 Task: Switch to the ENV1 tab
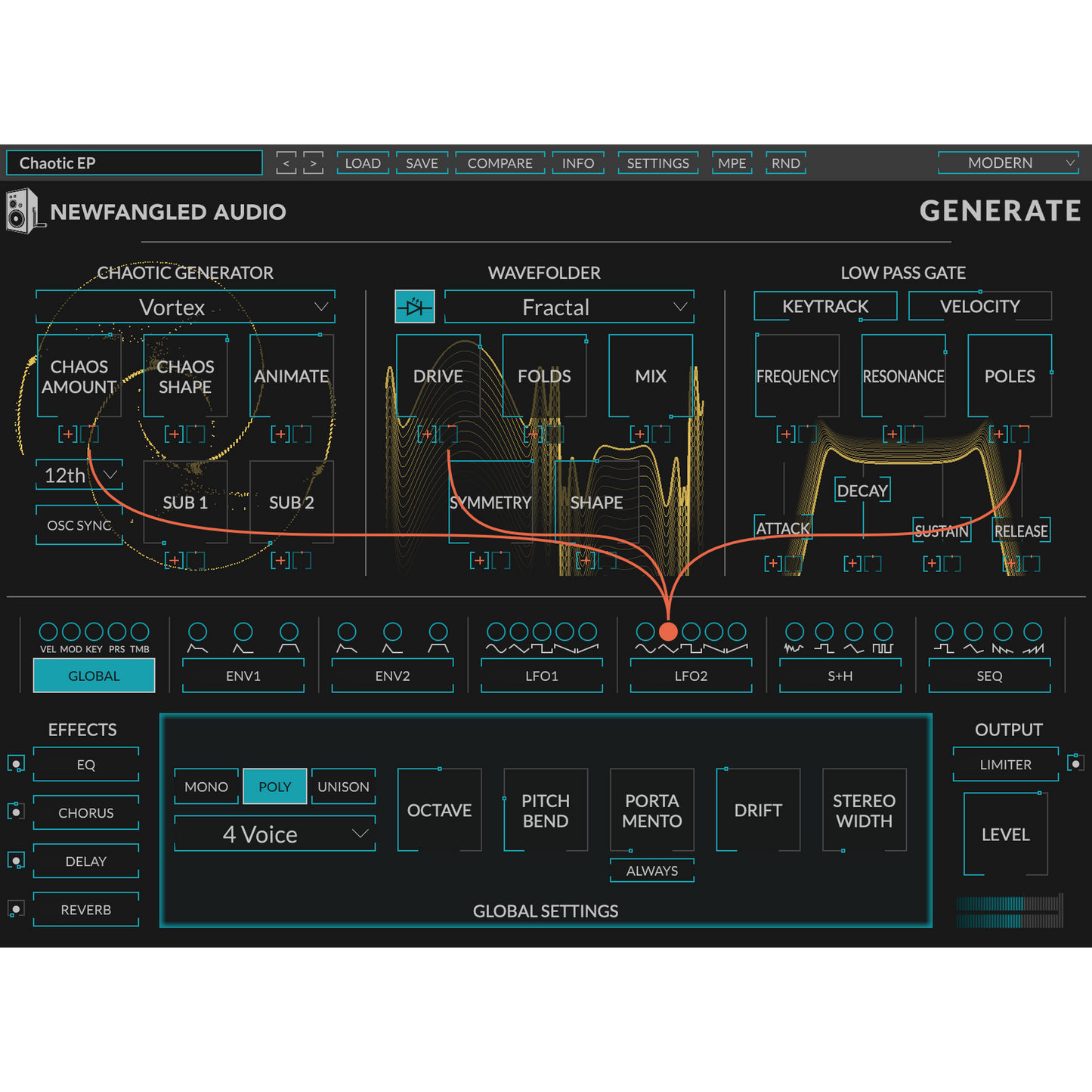pos(243,676)
